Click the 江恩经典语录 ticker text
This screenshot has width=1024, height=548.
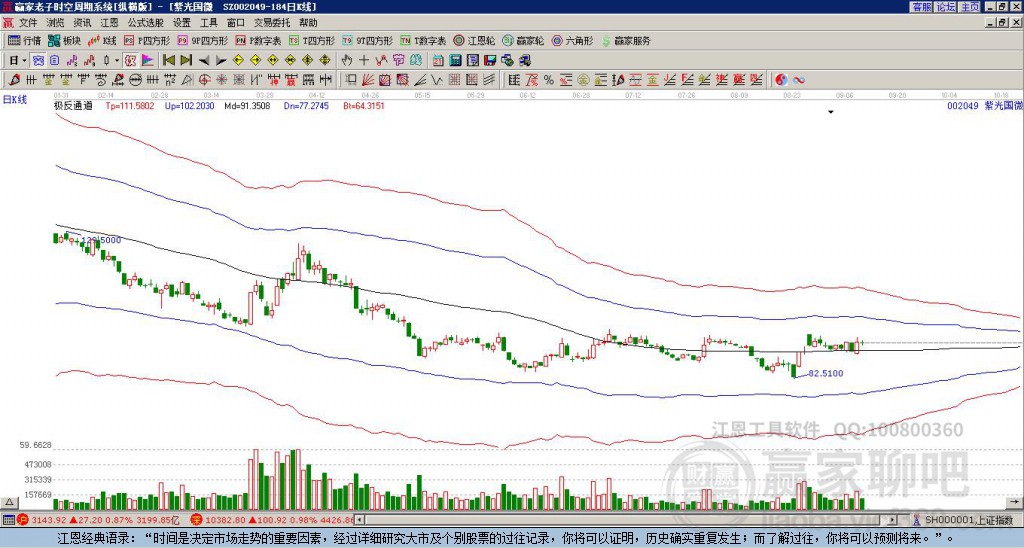pyautogui.click(x=505, y=538)
